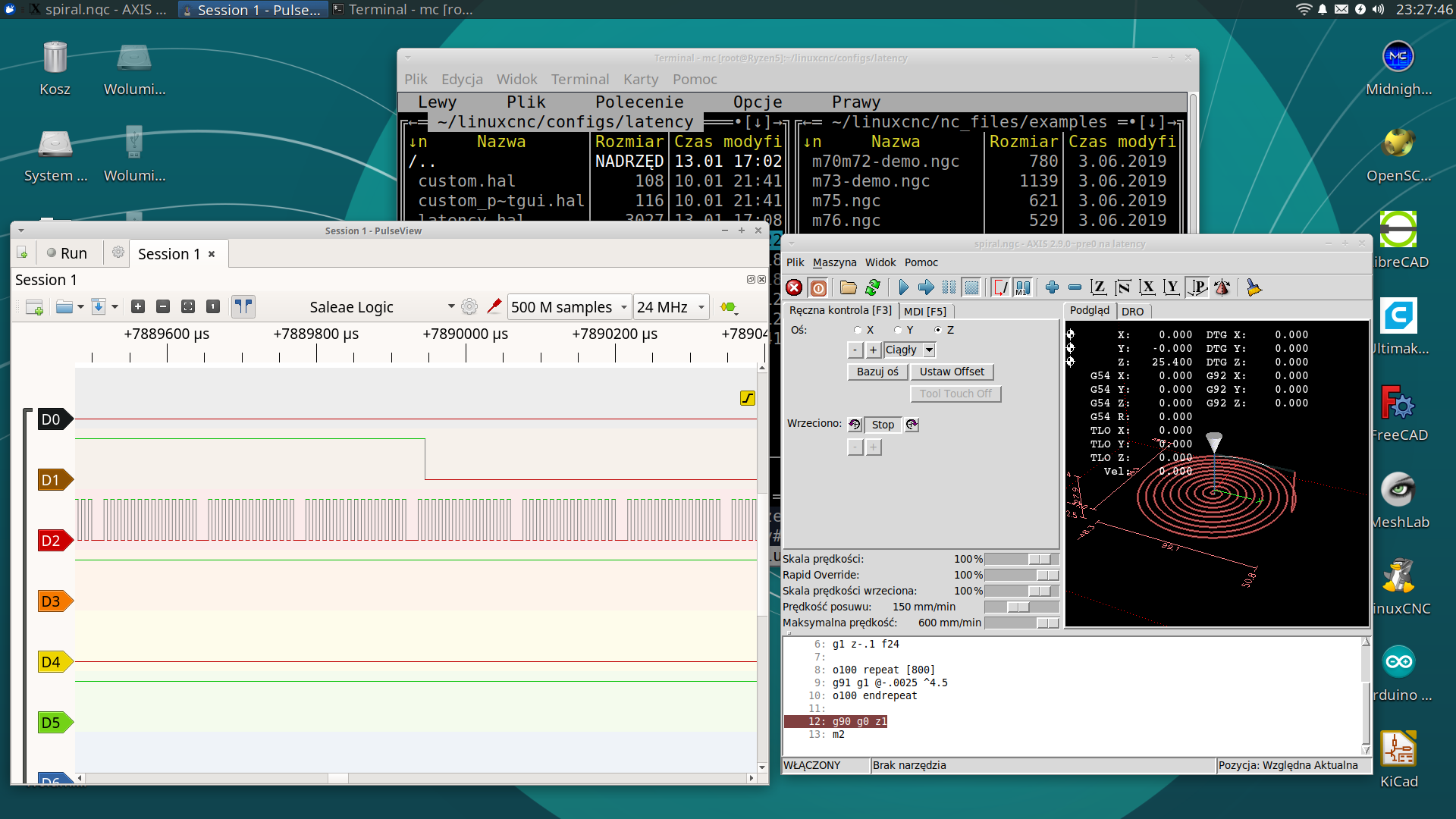Click the save session icon in PulseView
1456x819 pixels.
[98, 306]
